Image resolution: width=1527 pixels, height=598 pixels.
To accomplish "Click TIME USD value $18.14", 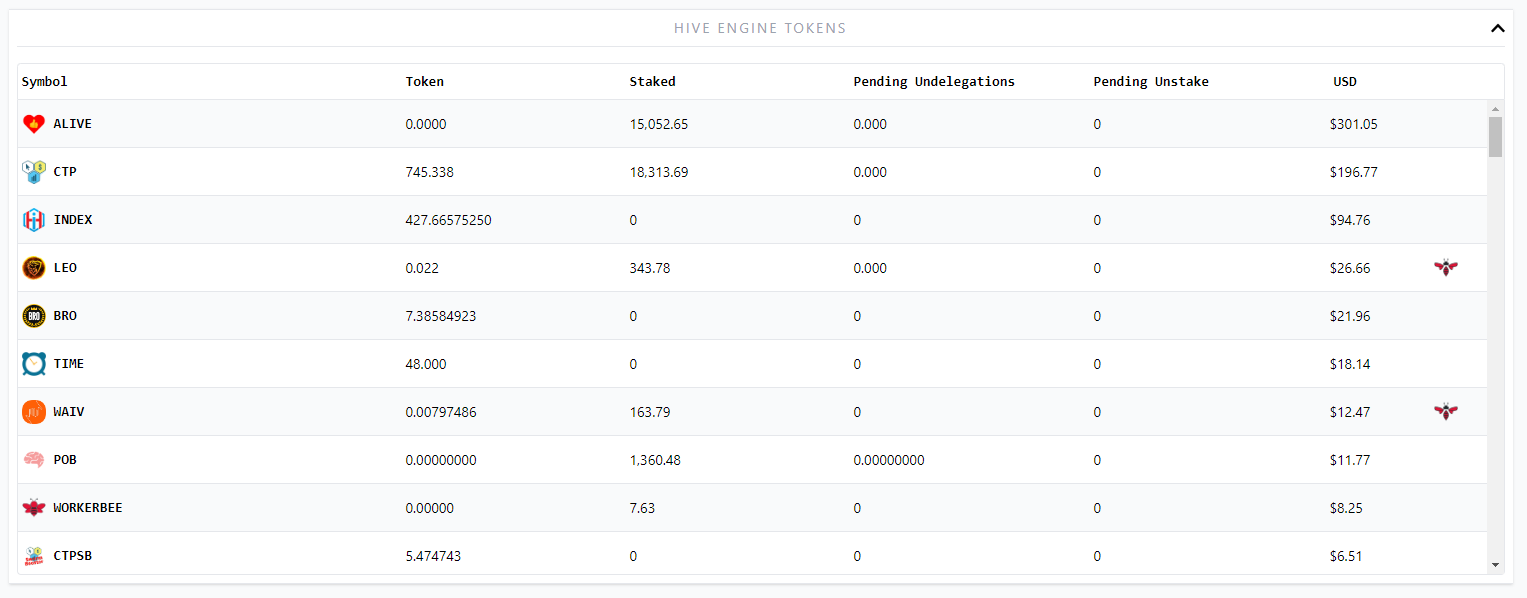I will click(x=1350, y=364).
